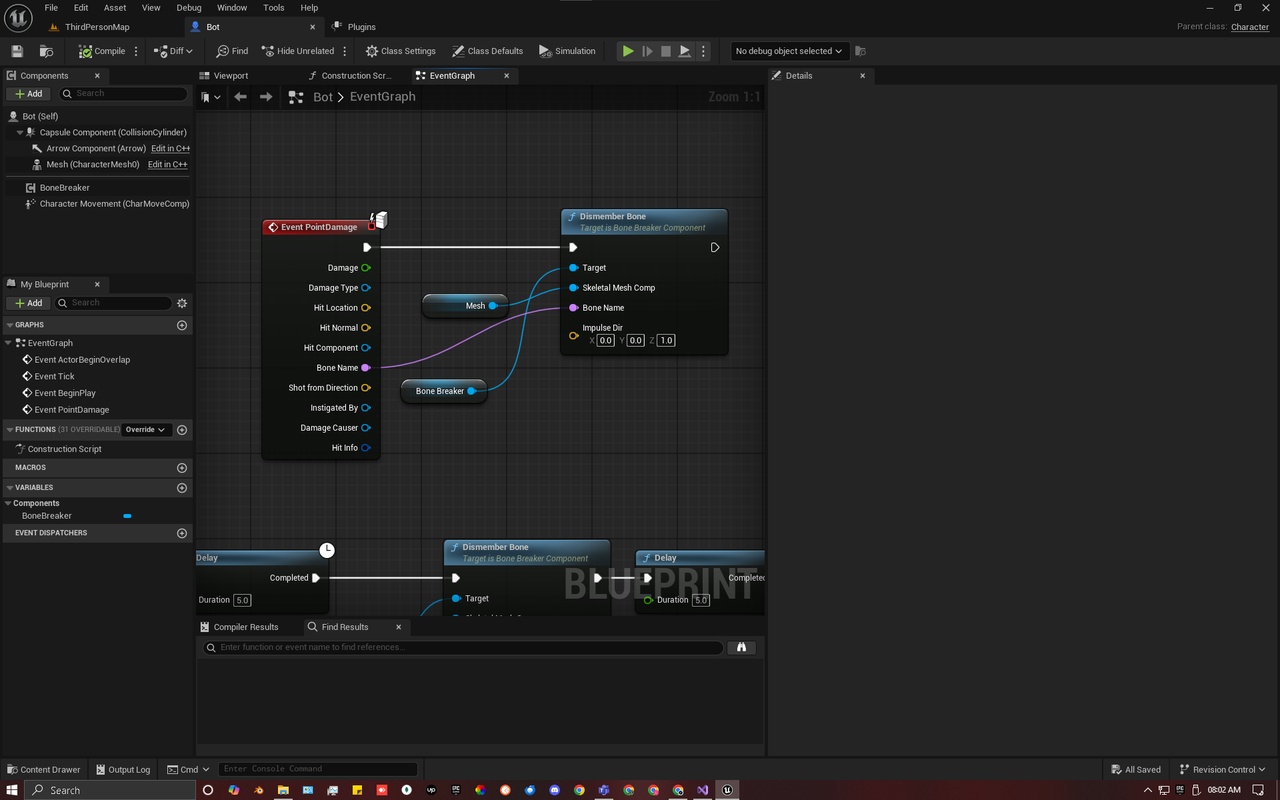This screenshot has width=1280, height=800.
Task: Open the functions Override dropdown
Action: point(145,430)
